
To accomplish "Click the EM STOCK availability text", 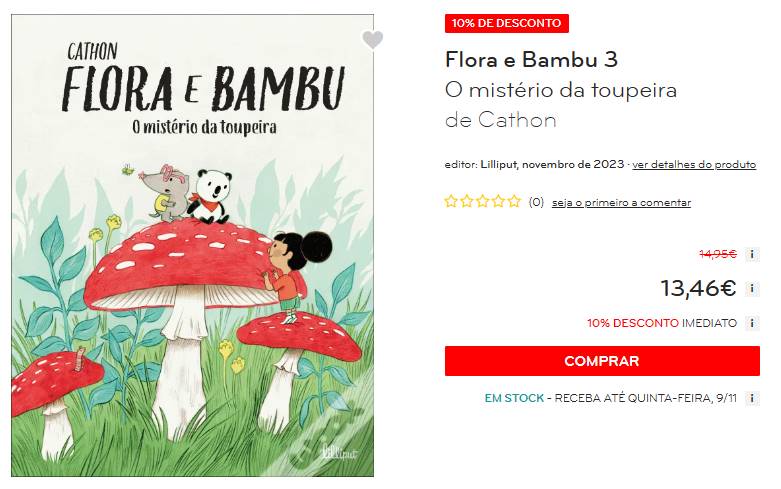I will 514,398.
